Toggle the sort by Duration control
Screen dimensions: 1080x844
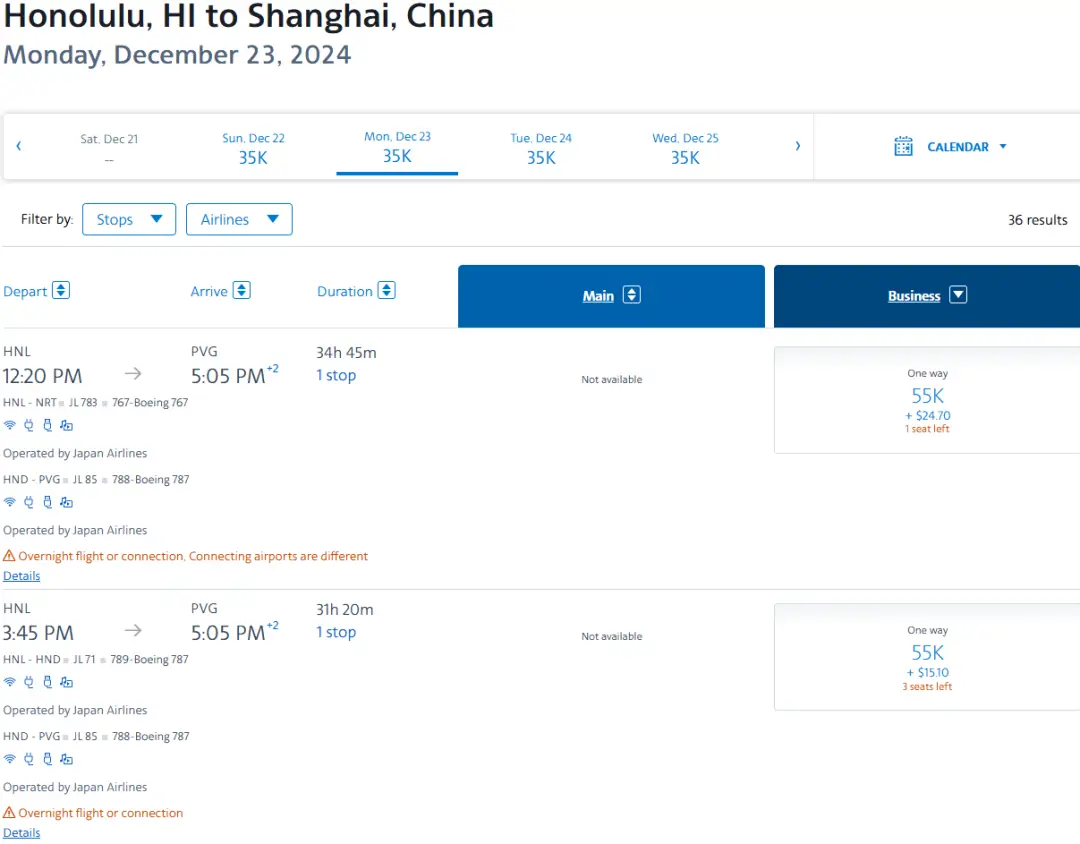387,291
